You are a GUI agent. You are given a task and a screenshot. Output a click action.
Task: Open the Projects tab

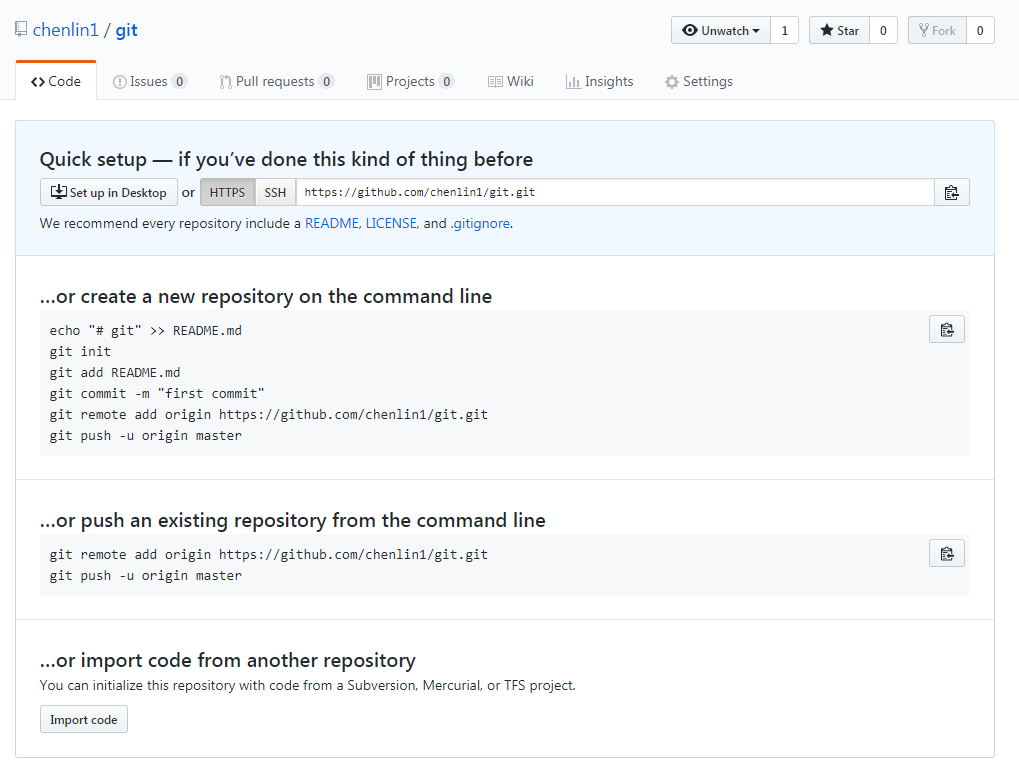click(411, 81)
